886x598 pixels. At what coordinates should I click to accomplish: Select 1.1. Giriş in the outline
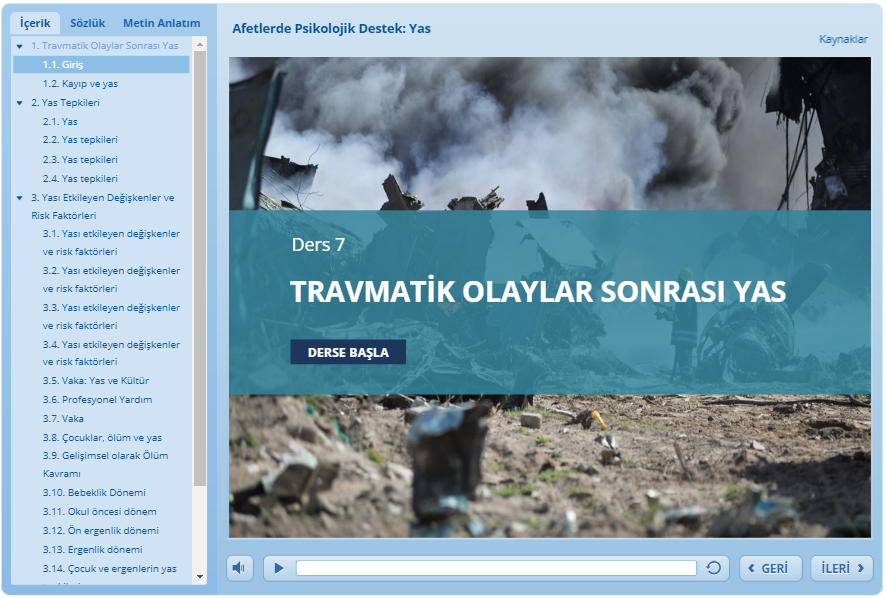101,64
